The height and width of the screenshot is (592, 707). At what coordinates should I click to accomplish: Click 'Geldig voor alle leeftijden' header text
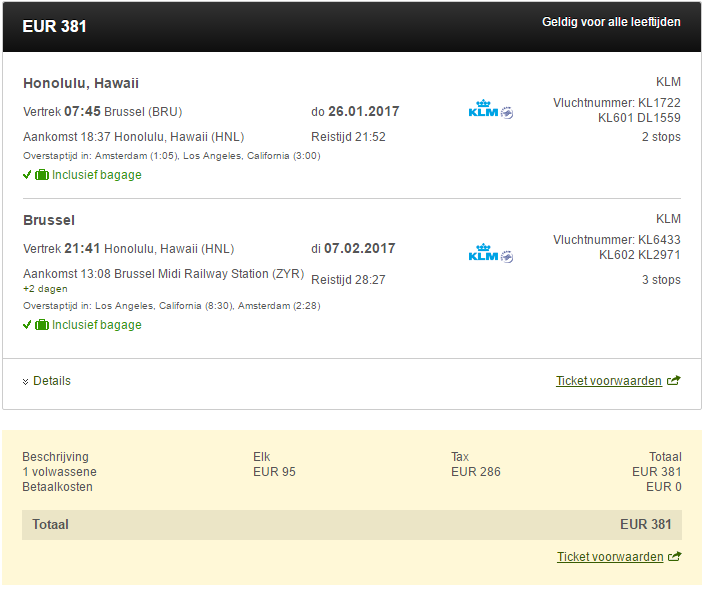click(611, 22)
